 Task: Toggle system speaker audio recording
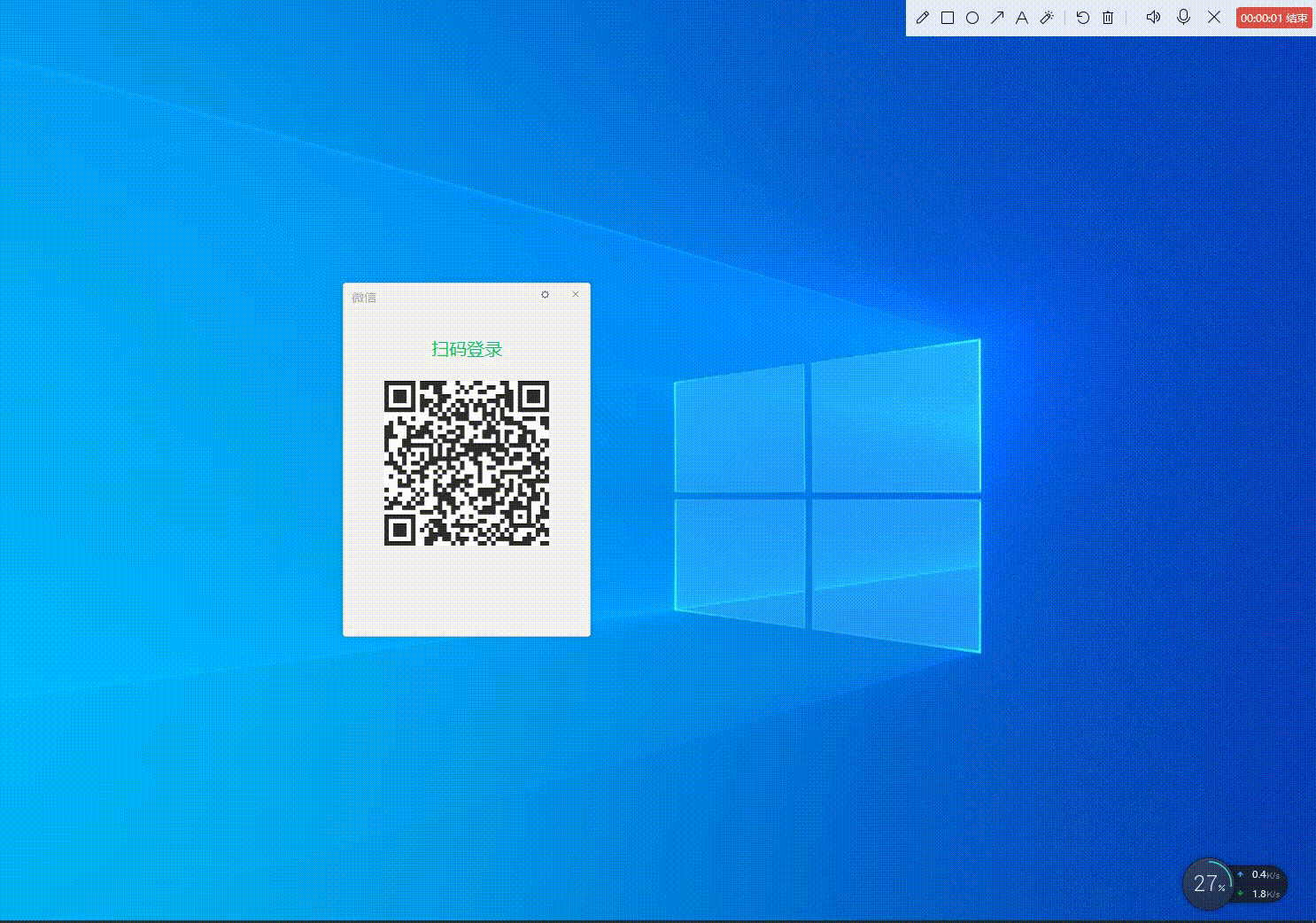pos(1153,18)
